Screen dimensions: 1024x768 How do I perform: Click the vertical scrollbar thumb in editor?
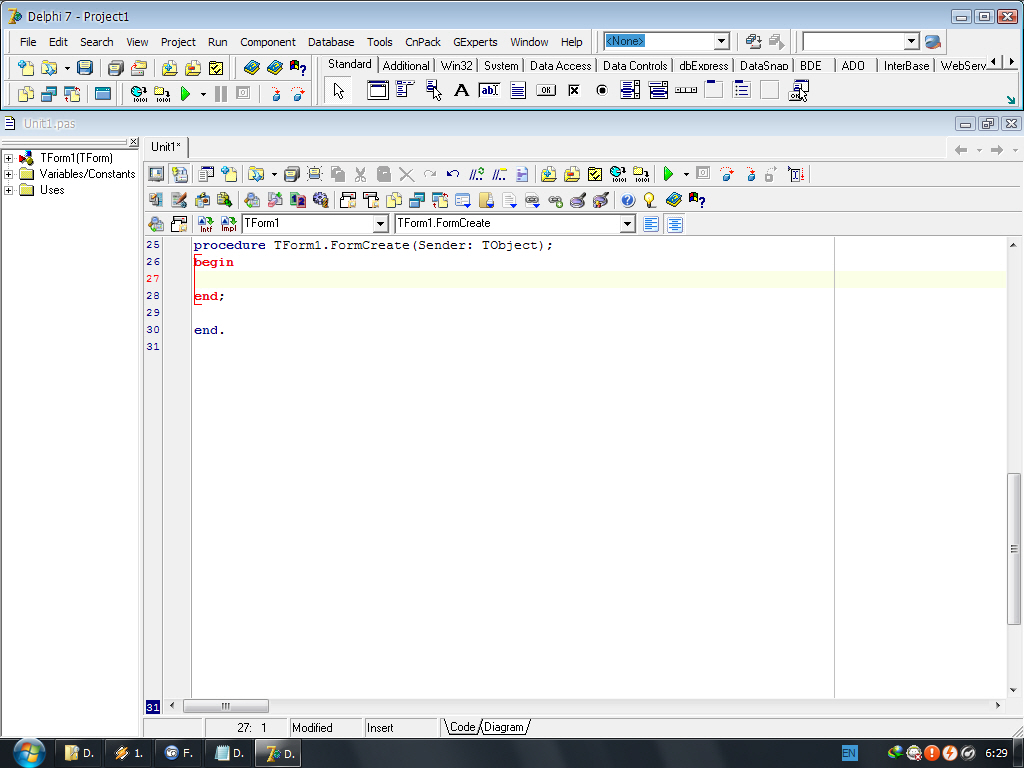coord(1013,549)
